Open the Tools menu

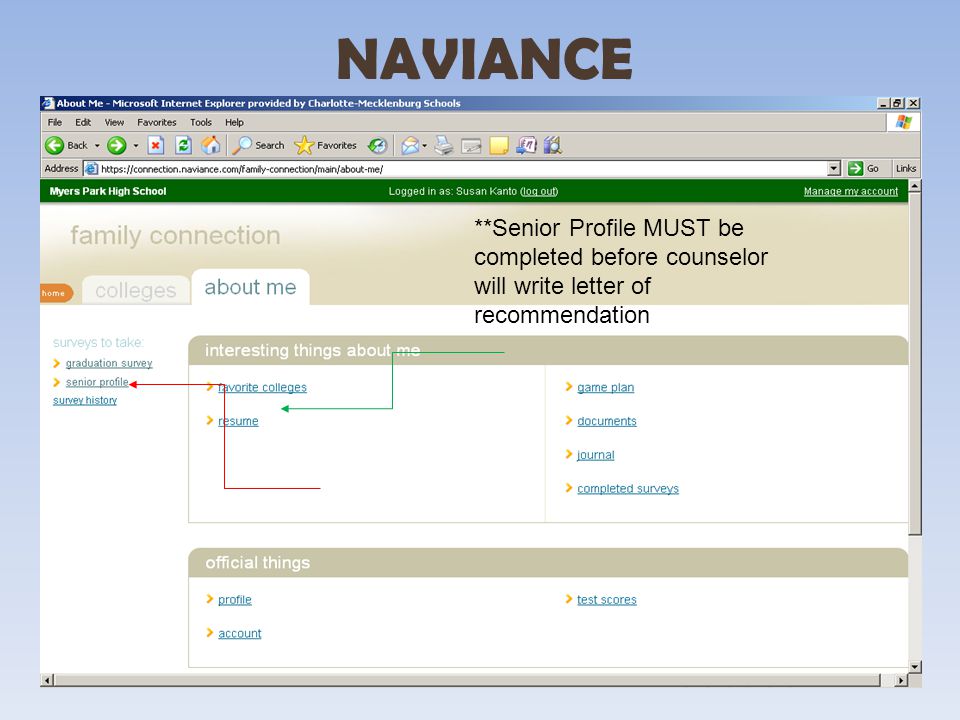click(201, 122)
